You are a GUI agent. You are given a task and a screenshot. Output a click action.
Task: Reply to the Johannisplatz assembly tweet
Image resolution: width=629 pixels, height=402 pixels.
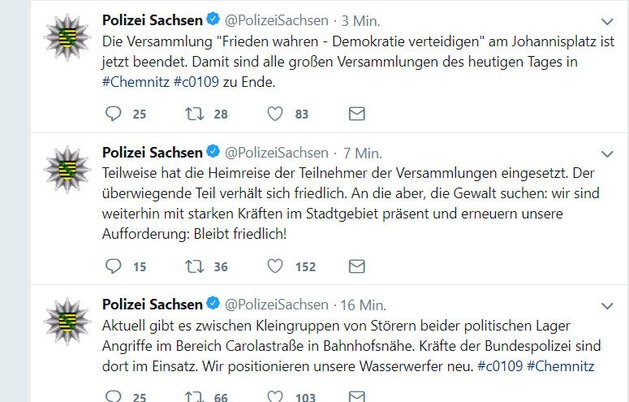click(113, 114)
